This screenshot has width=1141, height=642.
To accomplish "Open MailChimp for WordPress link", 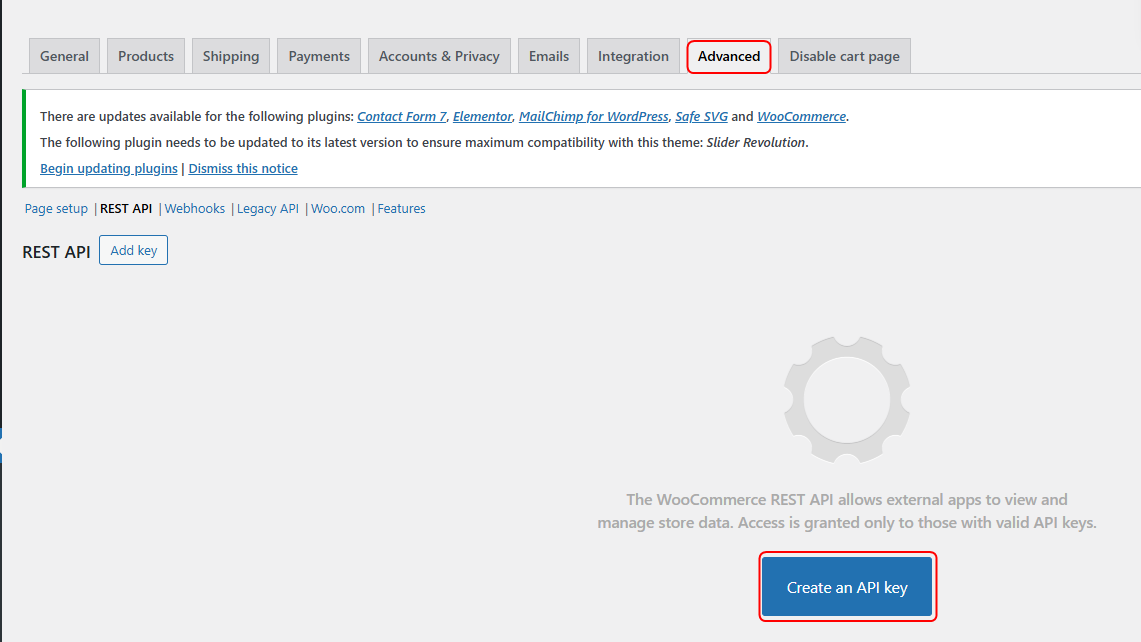I will (x=593, y=116).
